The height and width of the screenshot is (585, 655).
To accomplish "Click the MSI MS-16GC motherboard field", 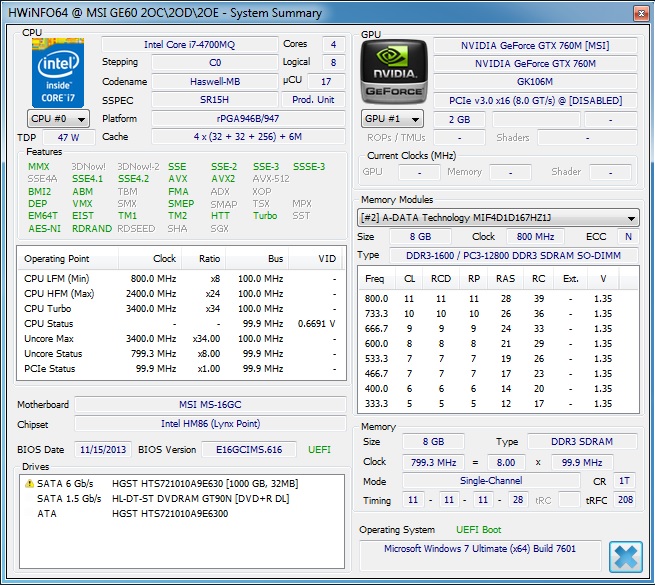I will click(210, 404).
